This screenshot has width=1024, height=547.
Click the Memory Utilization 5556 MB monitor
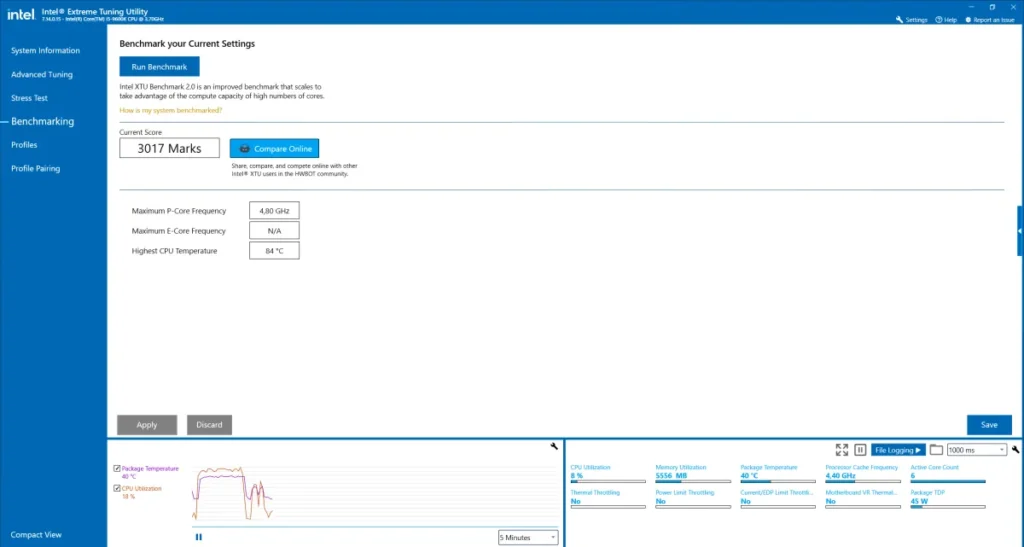[692, 473]
